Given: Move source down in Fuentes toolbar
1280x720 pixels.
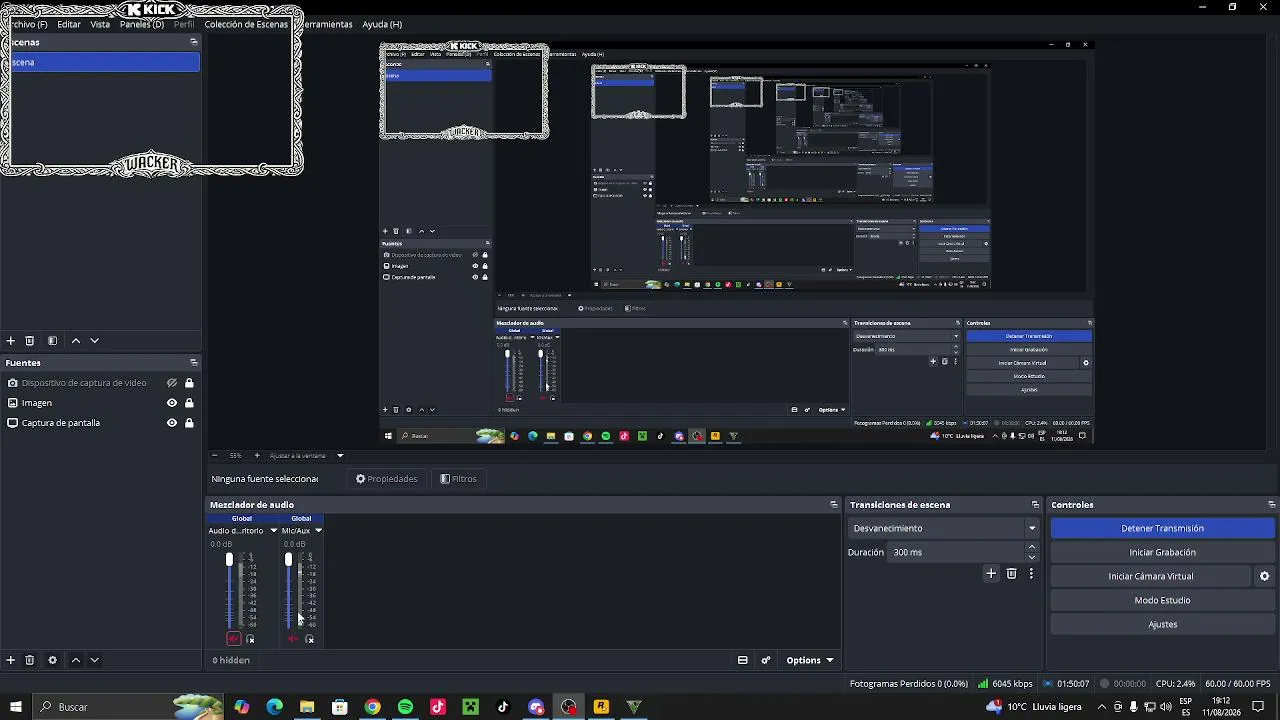Looking at the screenshot, I should click(x=95, y=660).
